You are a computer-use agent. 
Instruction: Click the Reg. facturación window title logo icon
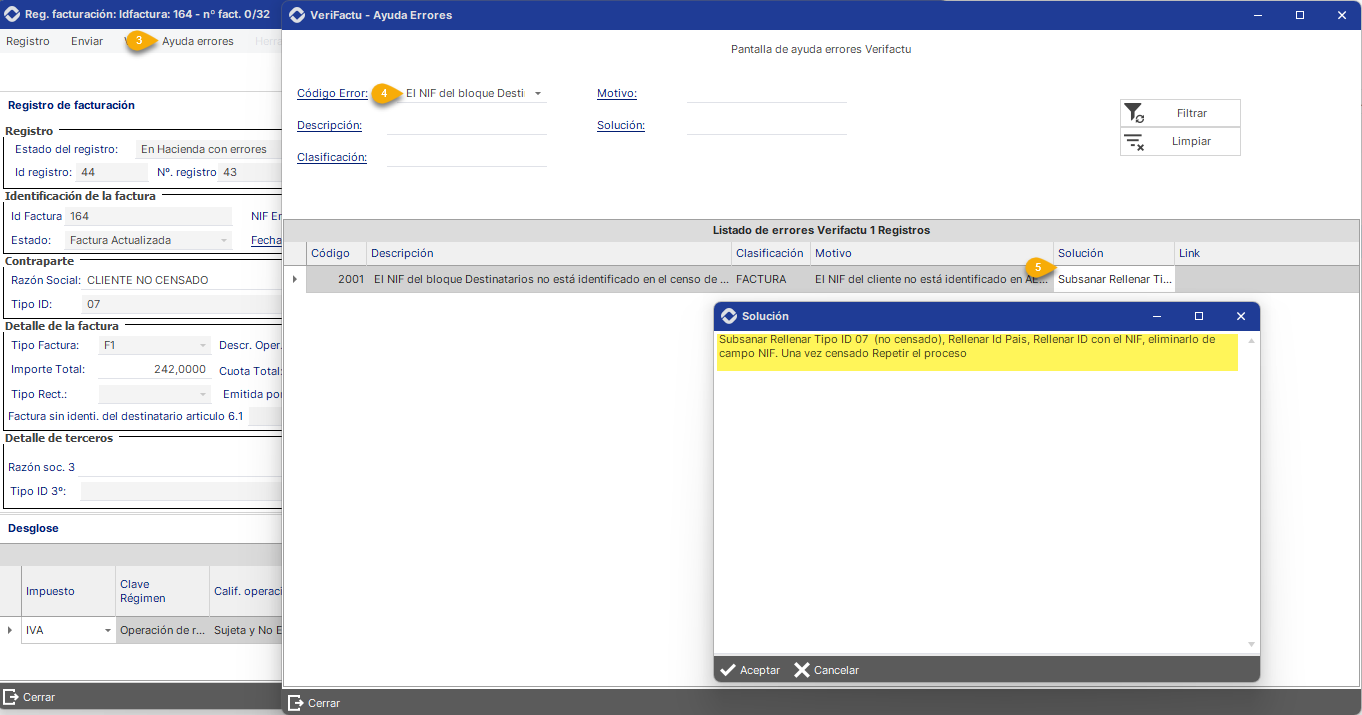[10, 14]
